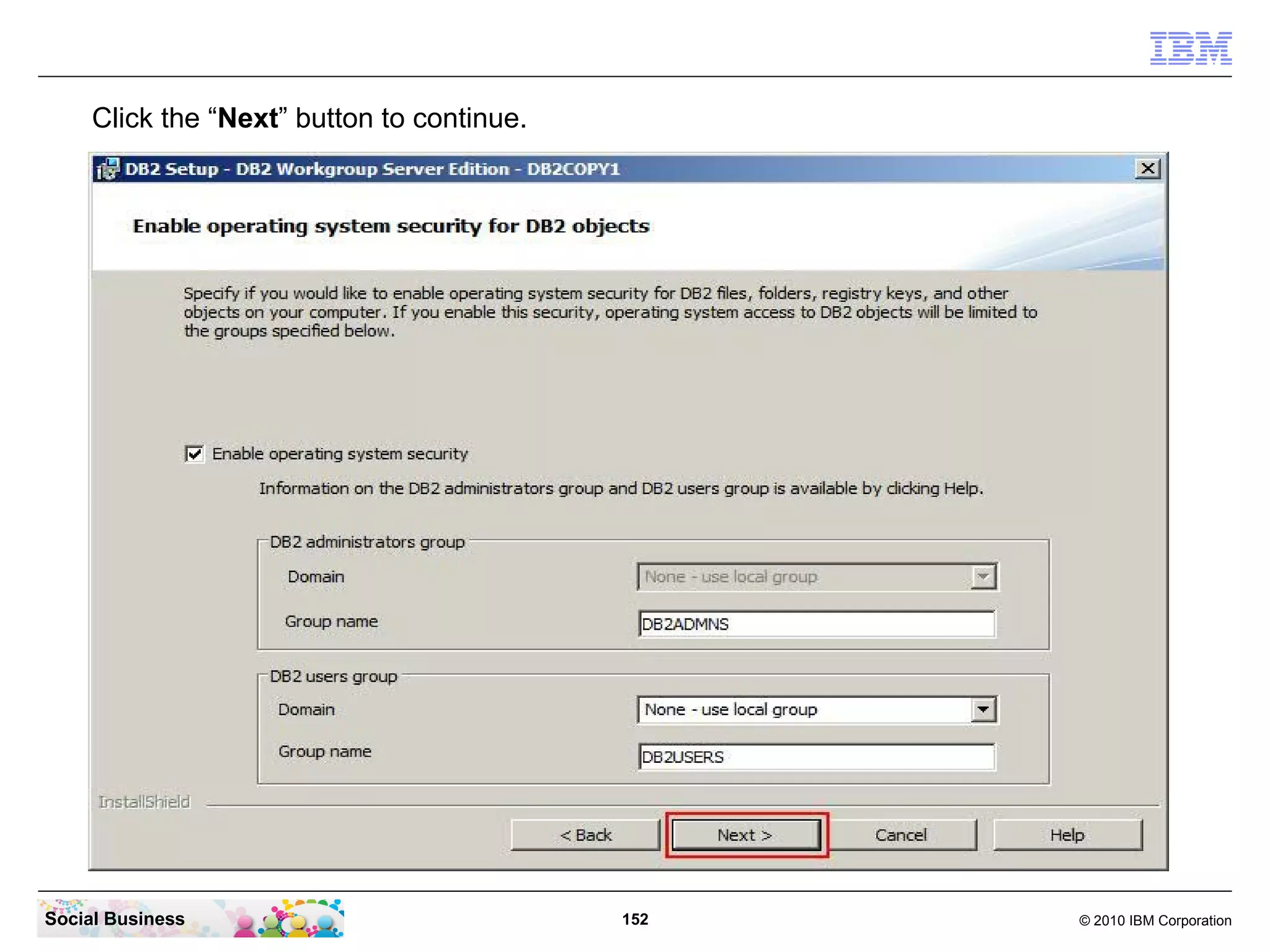
Task: Continue with the Next button
Action: [x=746, y=835]
